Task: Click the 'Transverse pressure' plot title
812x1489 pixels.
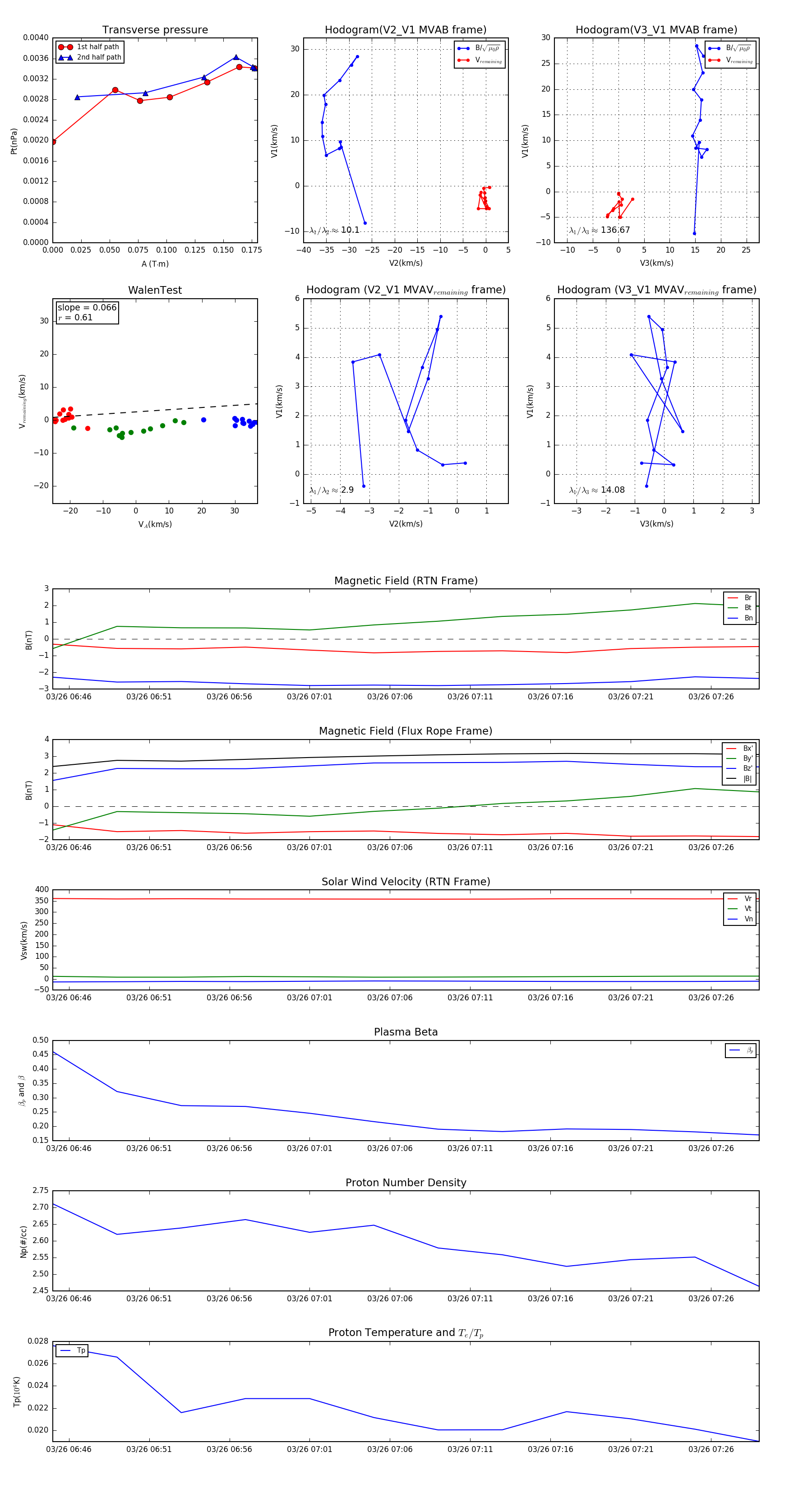Action: [155, 30]
